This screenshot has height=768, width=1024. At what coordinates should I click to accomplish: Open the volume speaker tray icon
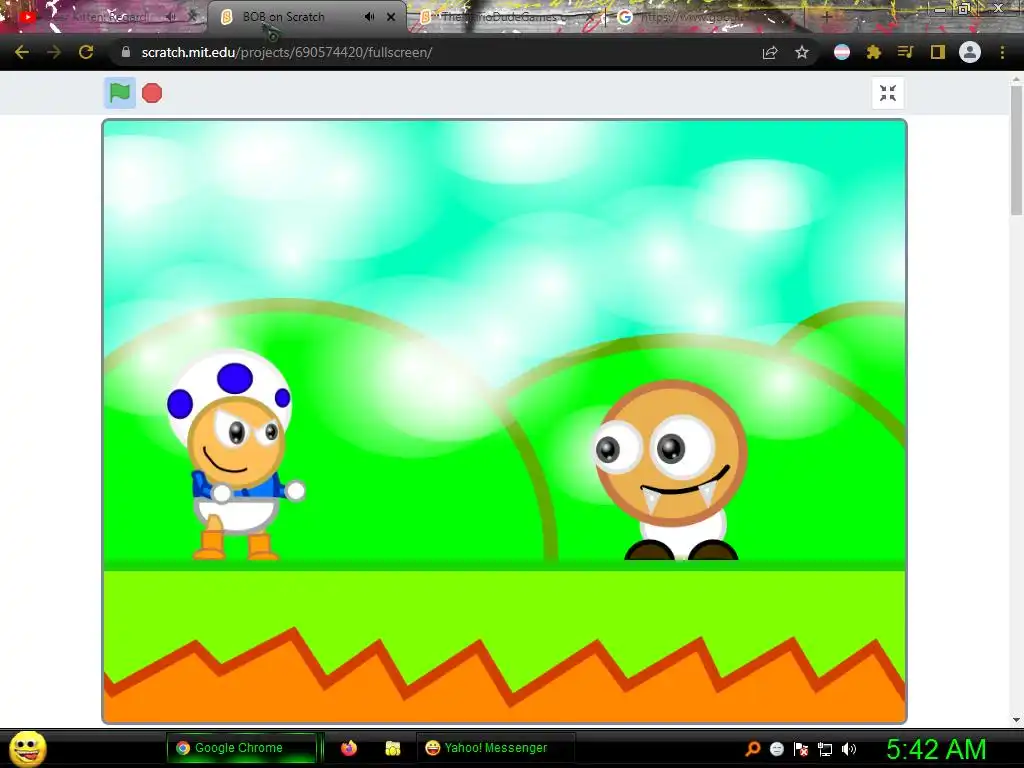pyautogui.click(x=849, y=749)
